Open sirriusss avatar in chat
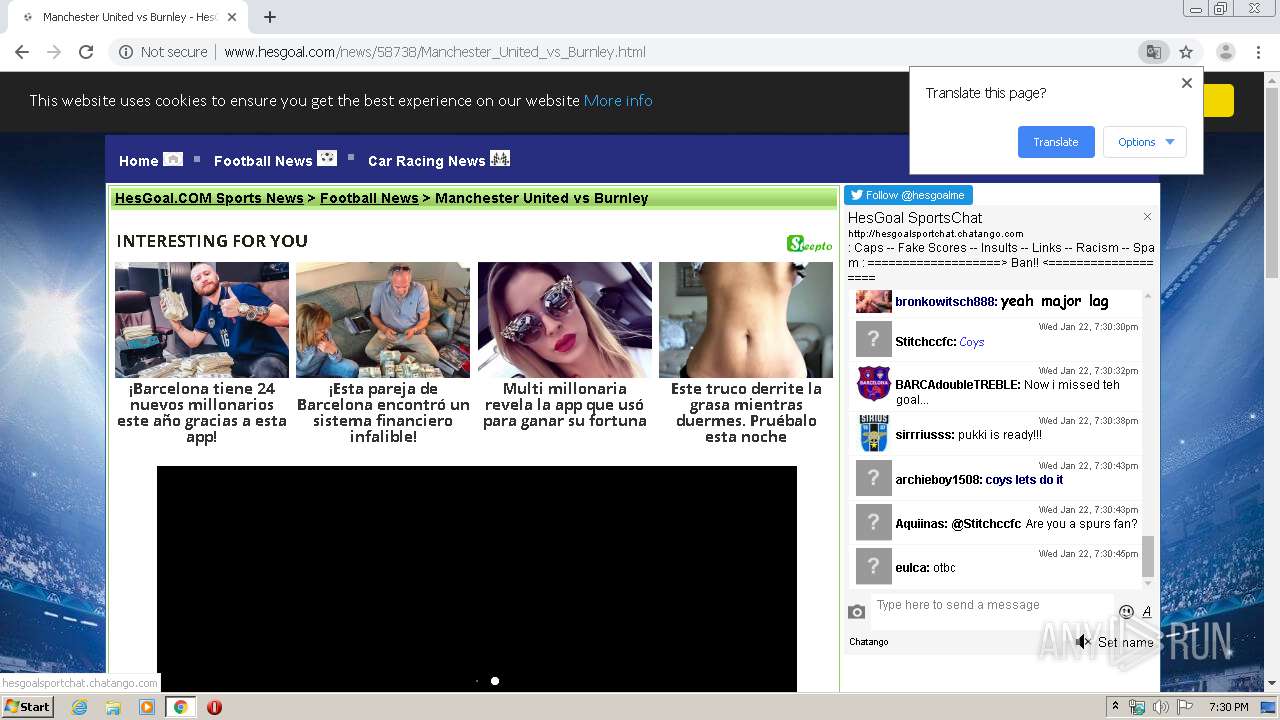Image resolution: width=1280 pixels, height=720 pixels. (873, 433)
